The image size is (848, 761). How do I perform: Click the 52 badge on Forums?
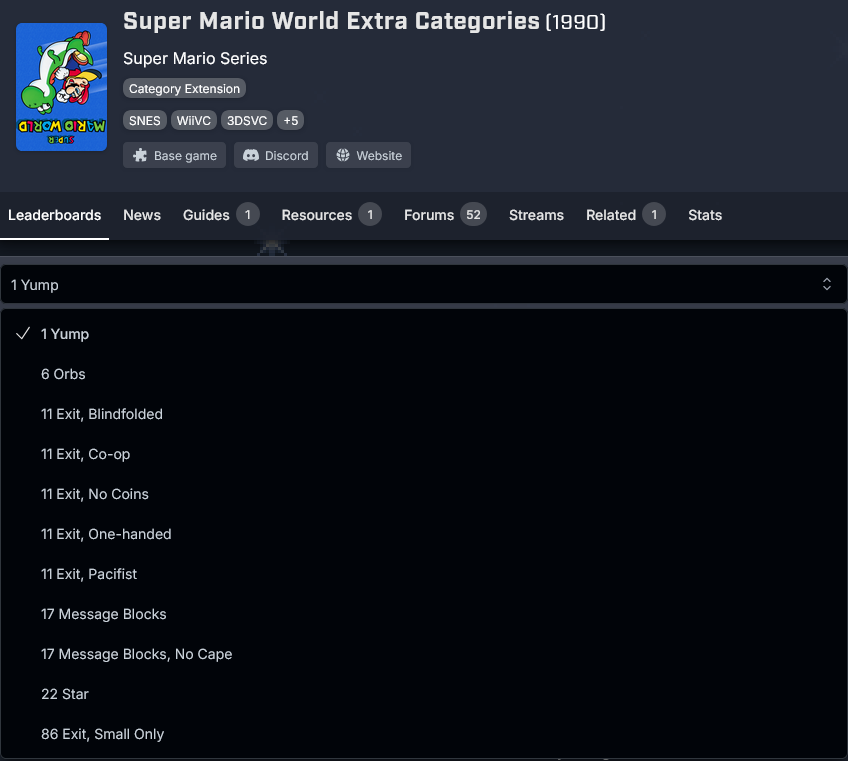473,215
